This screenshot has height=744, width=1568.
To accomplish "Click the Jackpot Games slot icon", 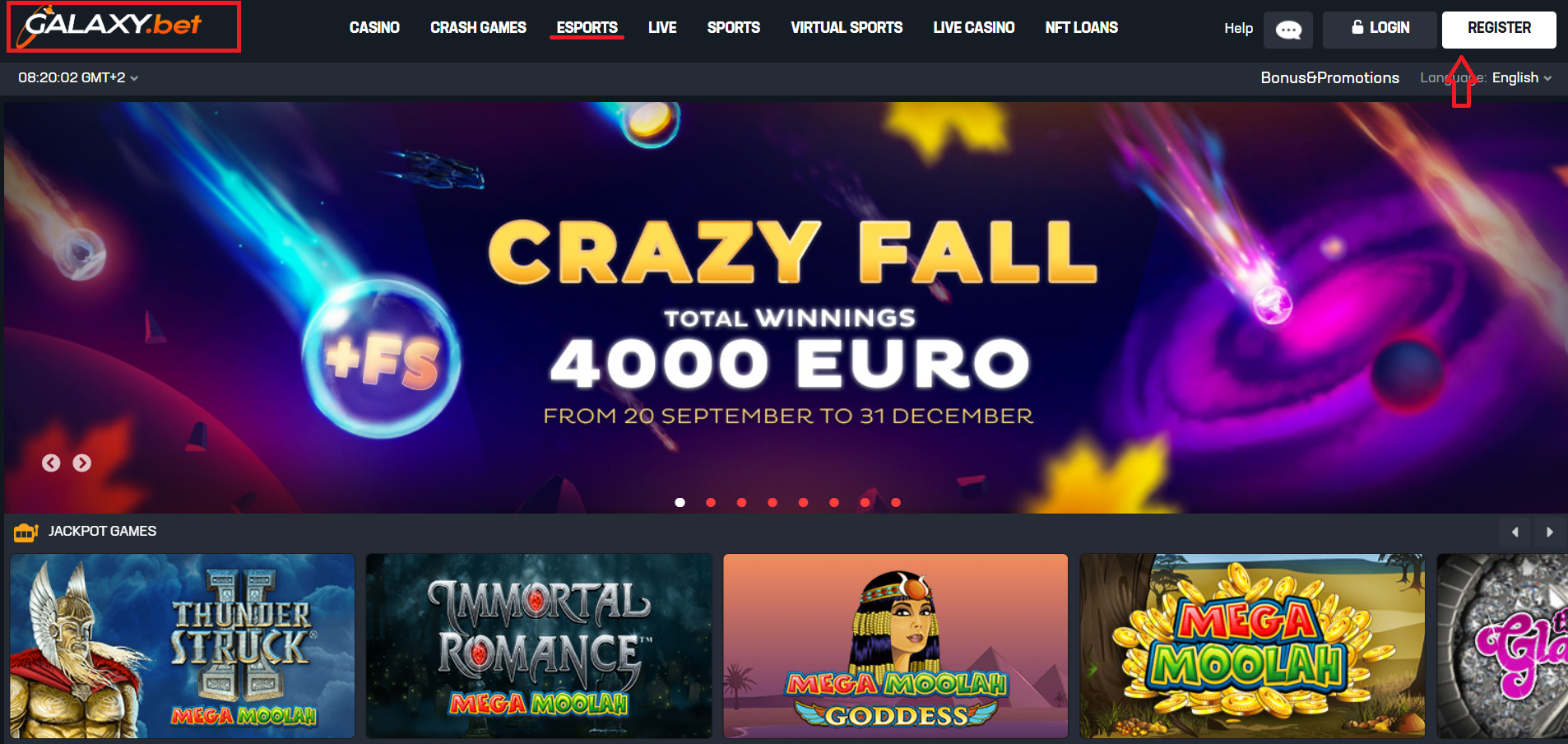I will [x=26, y=532].
